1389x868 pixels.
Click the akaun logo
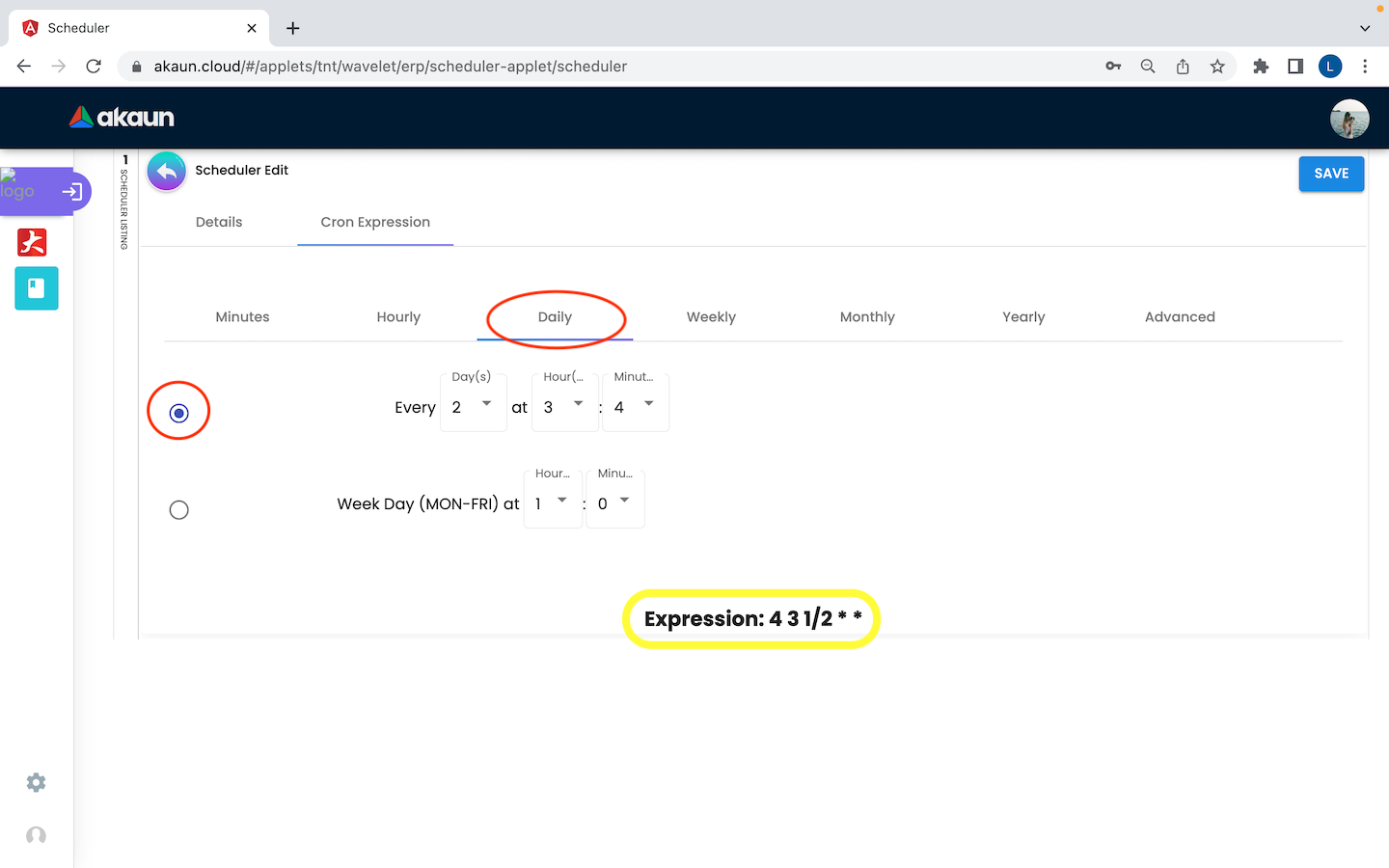pyautogui.click(x=122, y=118)
